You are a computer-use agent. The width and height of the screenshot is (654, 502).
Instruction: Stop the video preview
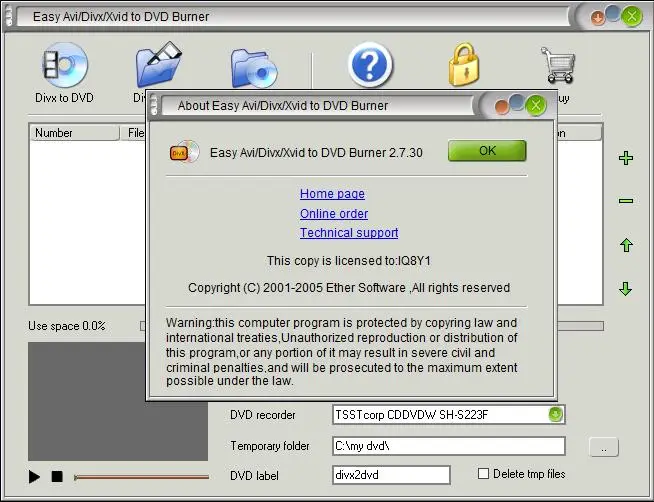[57, 476]
